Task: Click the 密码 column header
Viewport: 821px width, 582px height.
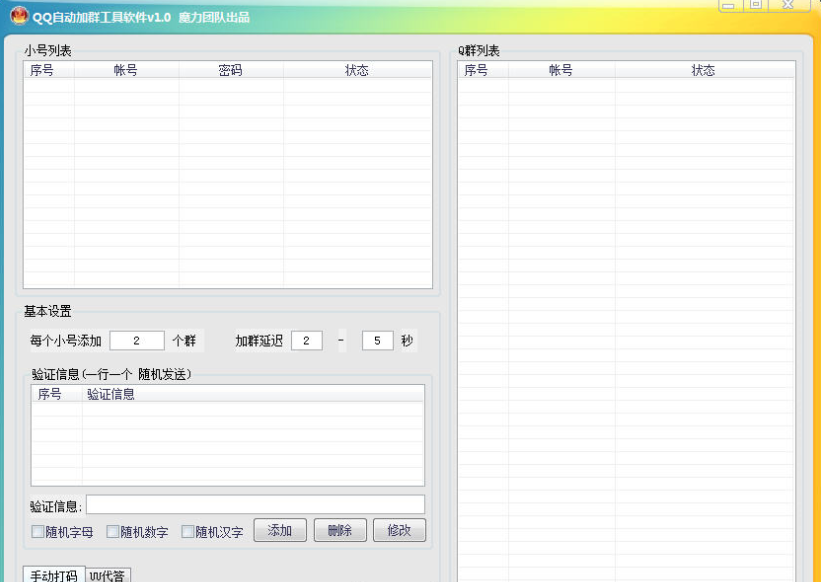Action: pos(231,70)
